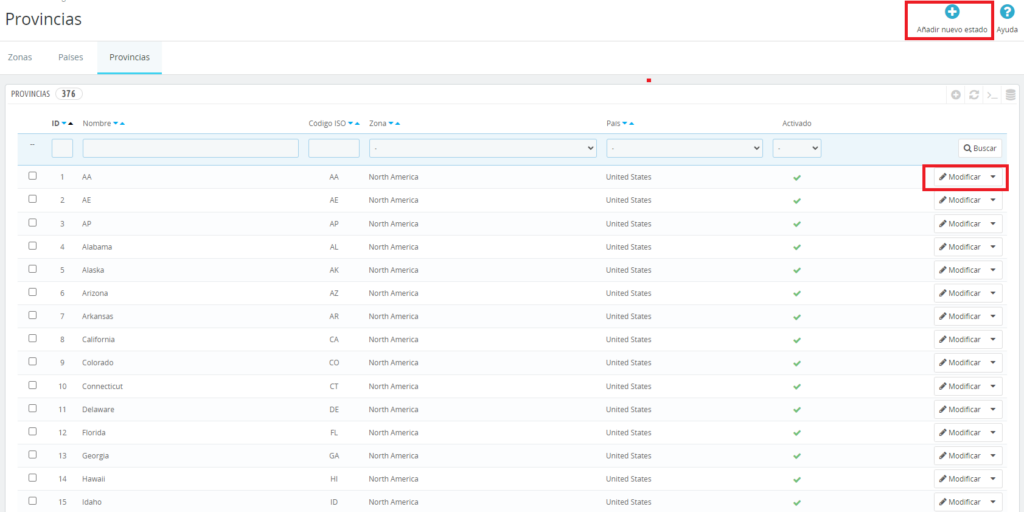Click the refresh list icon in panel header

coord(974,95)
